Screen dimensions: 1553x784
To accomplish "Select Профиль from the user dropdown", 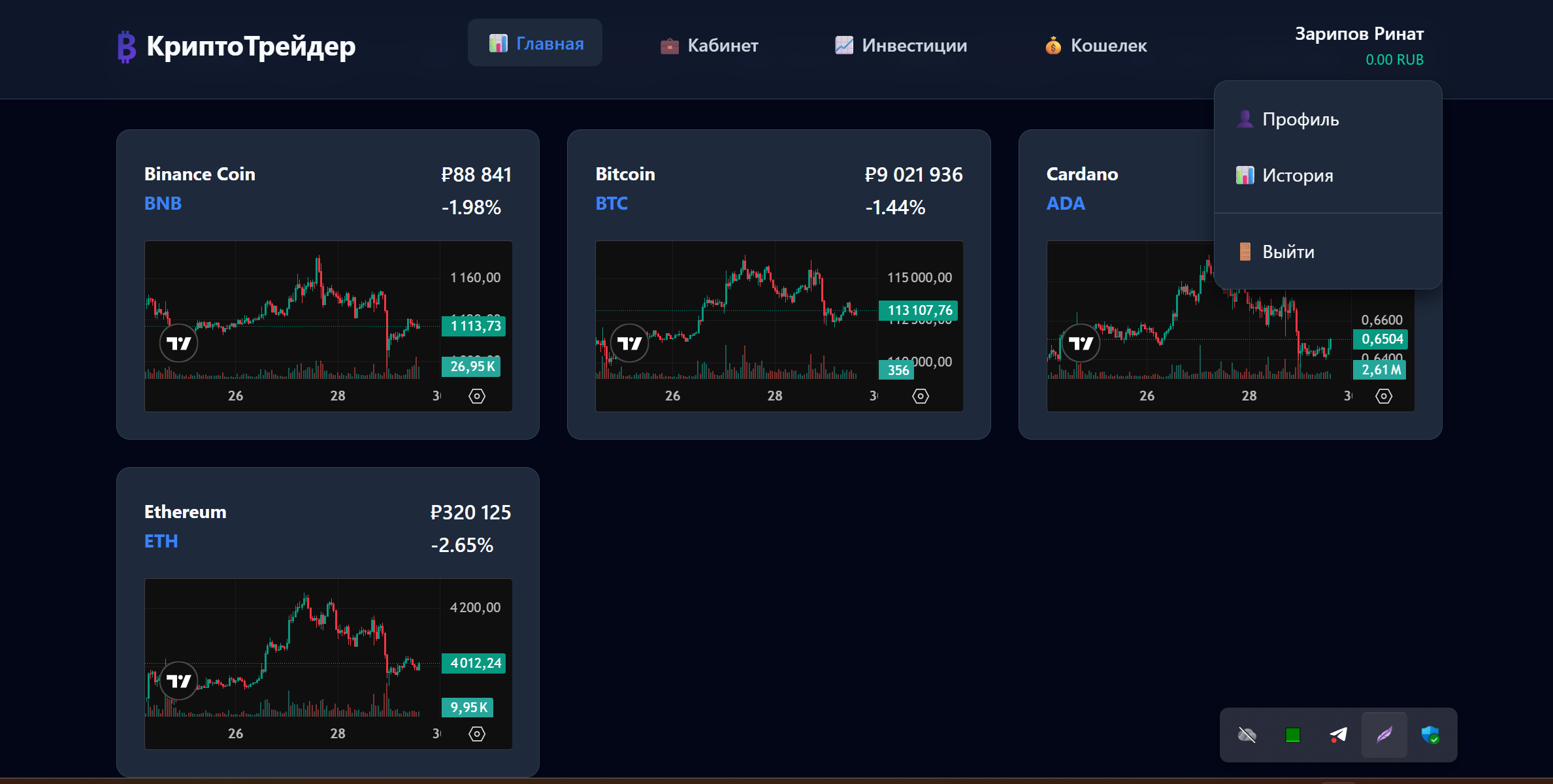I will (x=1300, y=120).
